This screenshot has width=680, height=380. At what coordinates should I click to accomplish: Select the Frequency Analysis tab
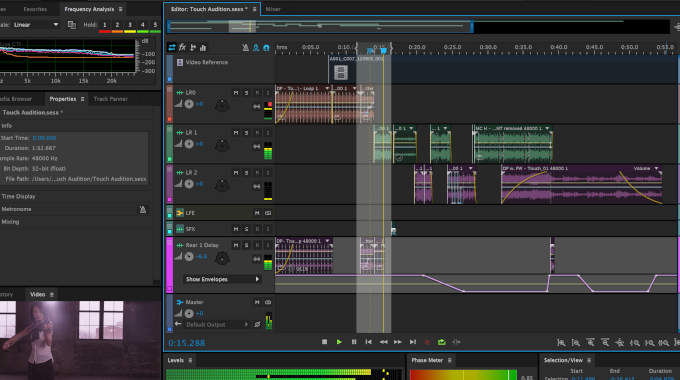tap(89, 9)
